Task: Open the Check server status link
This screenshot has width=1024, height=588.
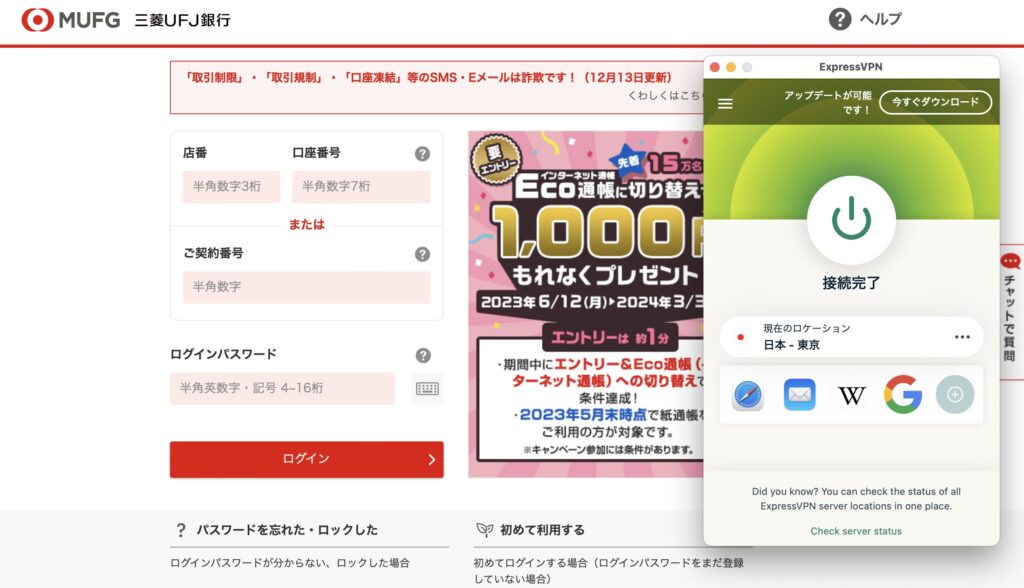Action: point(856,531)
